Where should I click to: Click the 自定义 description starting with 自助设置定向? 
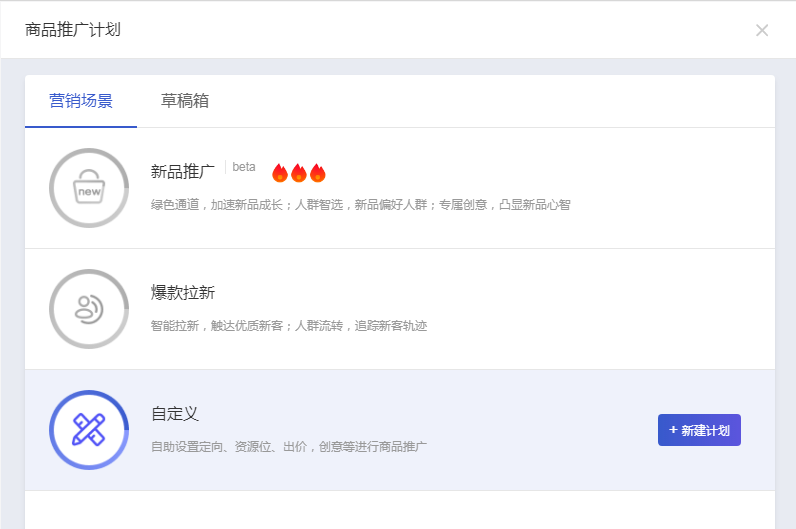click(x=289, y=446)
